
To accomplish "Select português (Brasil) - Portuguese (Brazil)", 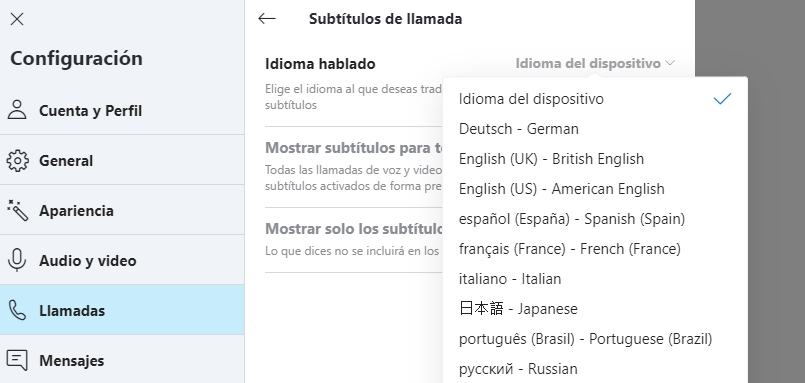I will (x=595, y=339).
